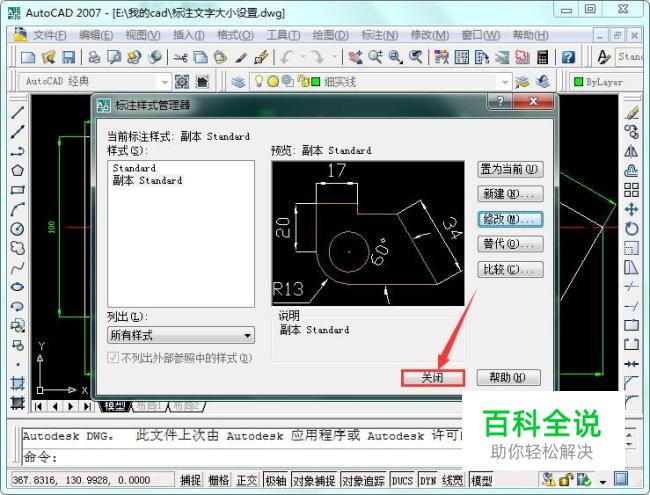Click the 修改(M)... button in dialog
The width and height of the screenshot is (650, 495).
click(x=510, y=219)
